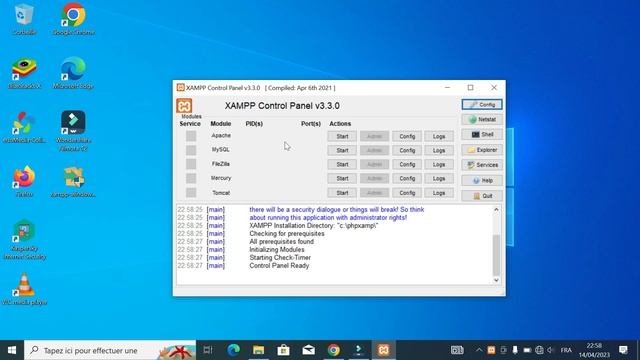Screen dimensions: 640x360
Task: Open the Kaspersky Internet Security shortcut
Action: (x=24, y=240)
